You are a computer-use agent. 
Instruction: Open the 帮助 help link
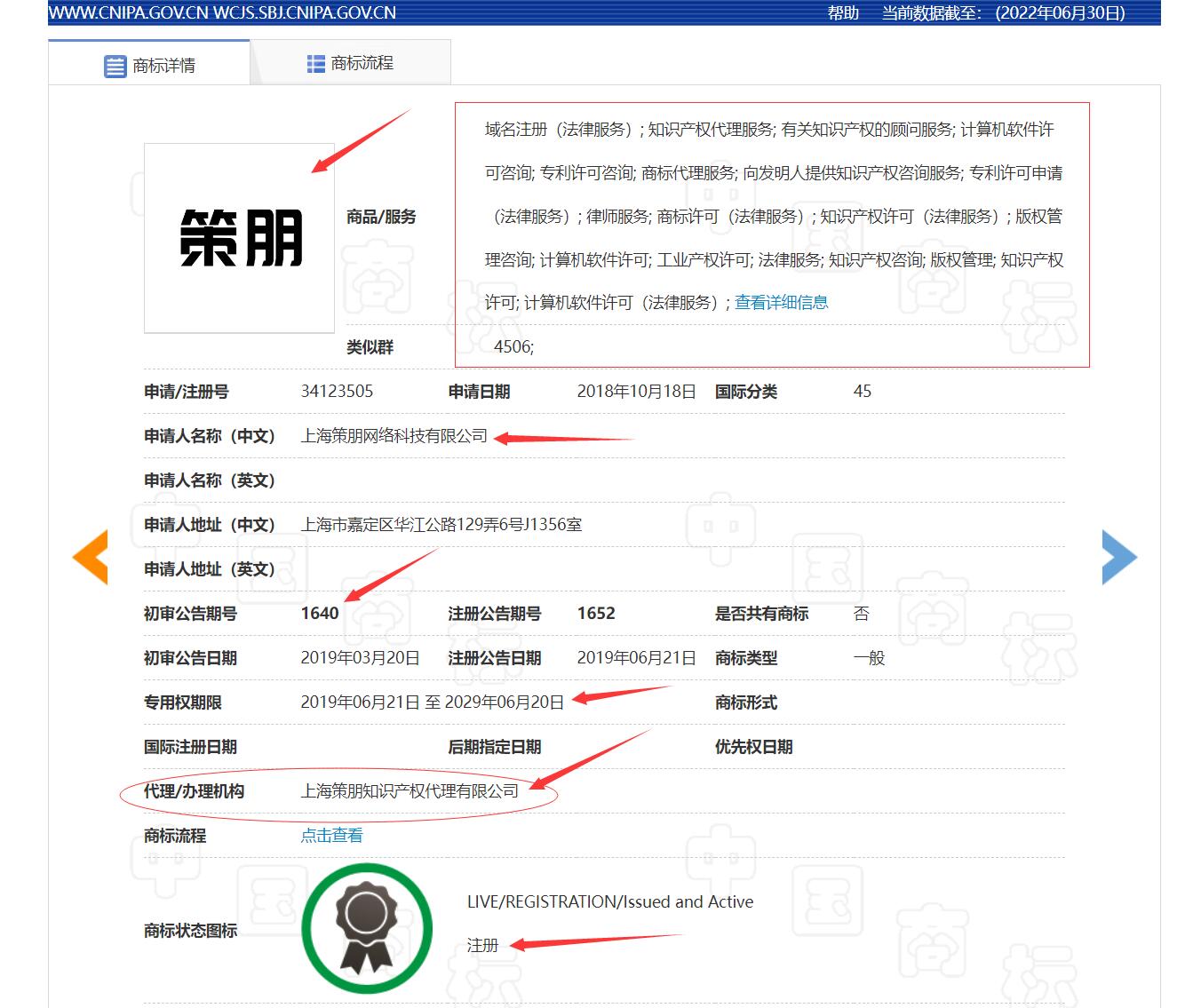pyautogui.click(x=843, y=12)
